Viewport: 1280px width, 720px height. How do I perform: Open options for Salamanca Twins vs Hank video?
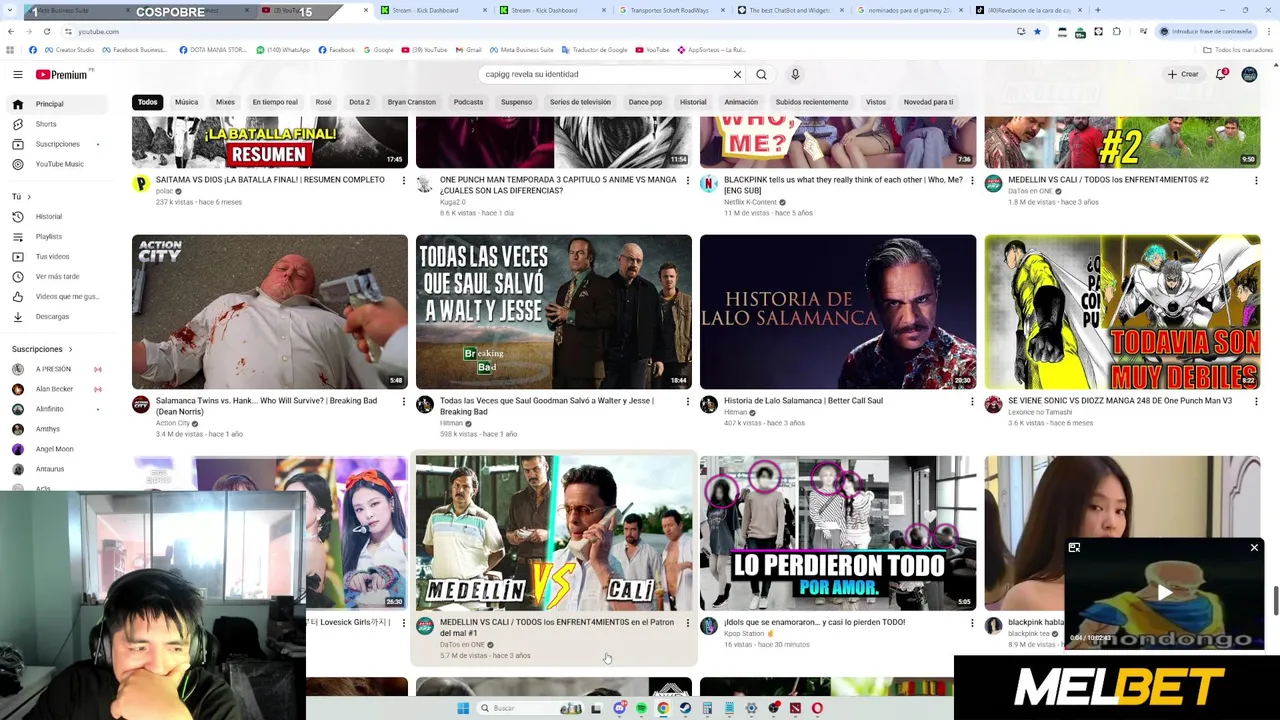pos(404,402)
